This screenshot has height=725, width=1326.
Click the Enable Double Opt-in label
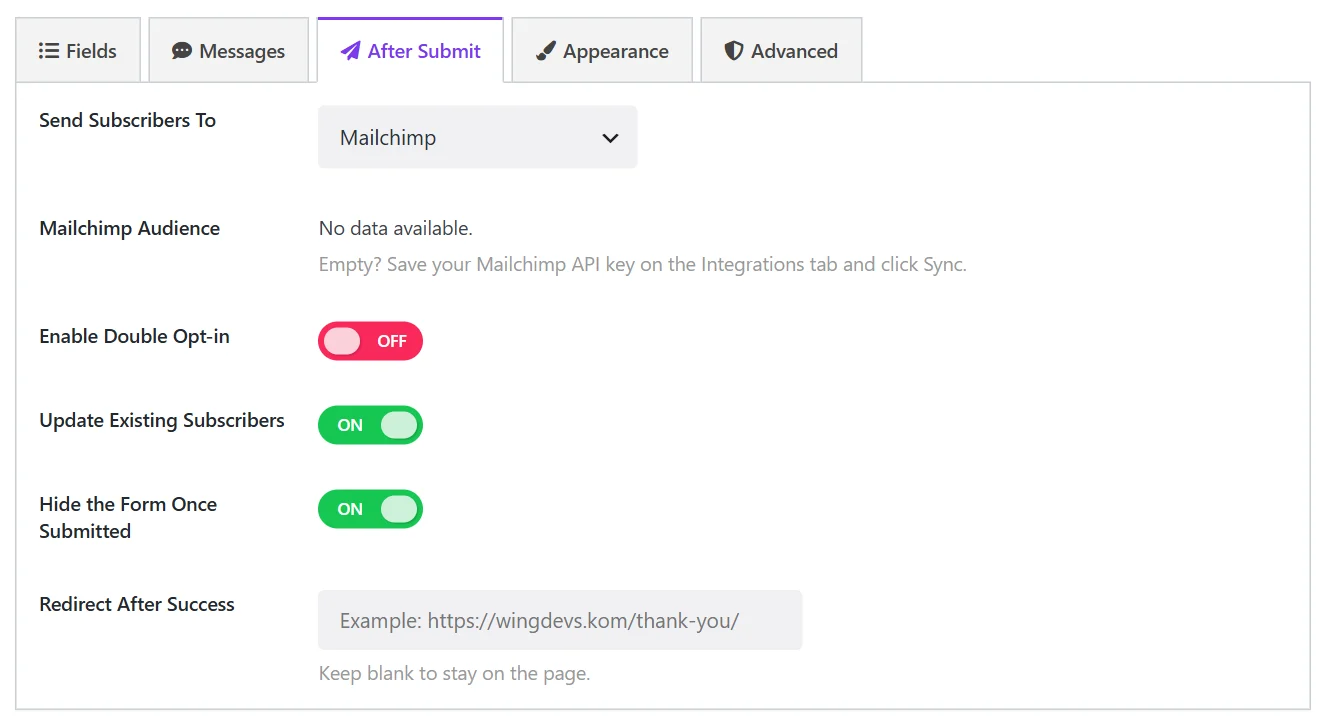[134, 336]
